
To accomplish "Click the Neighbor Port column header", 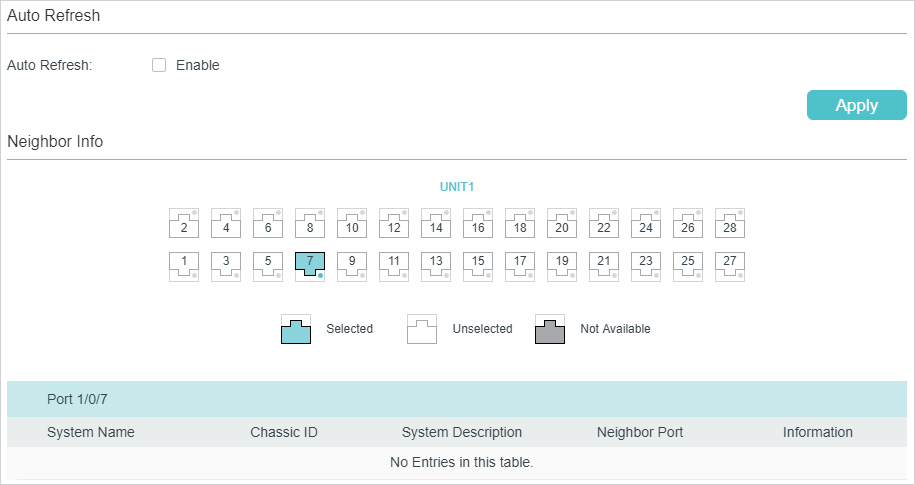I will (x=640, y=432).
